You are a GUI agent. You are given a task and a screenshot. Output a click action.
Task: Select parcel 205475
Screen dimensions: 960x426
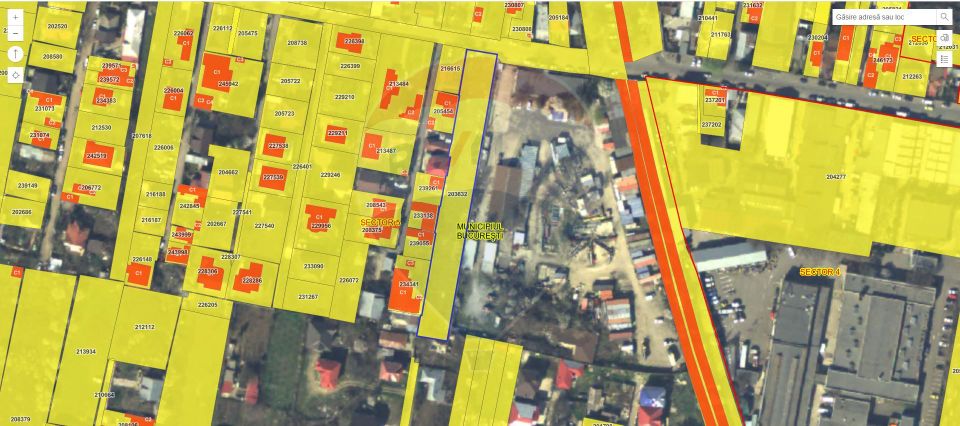click(247, 33)
